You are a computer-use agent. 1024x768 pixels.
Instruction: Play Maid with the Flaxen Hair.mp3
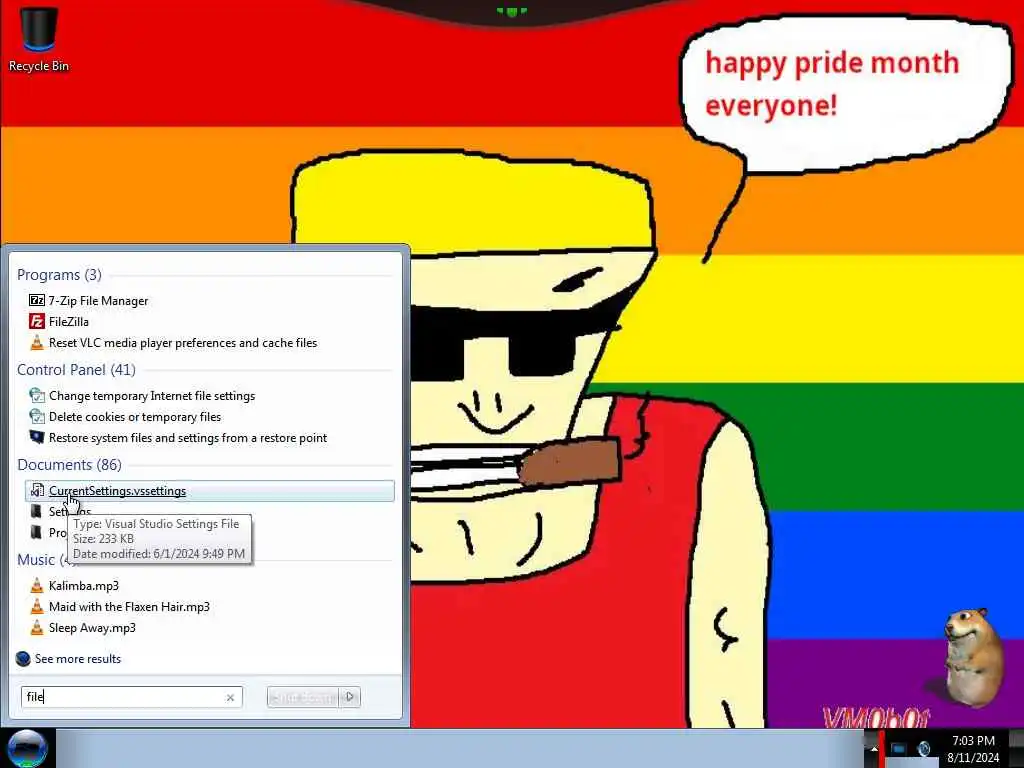(x=129, y=607)
